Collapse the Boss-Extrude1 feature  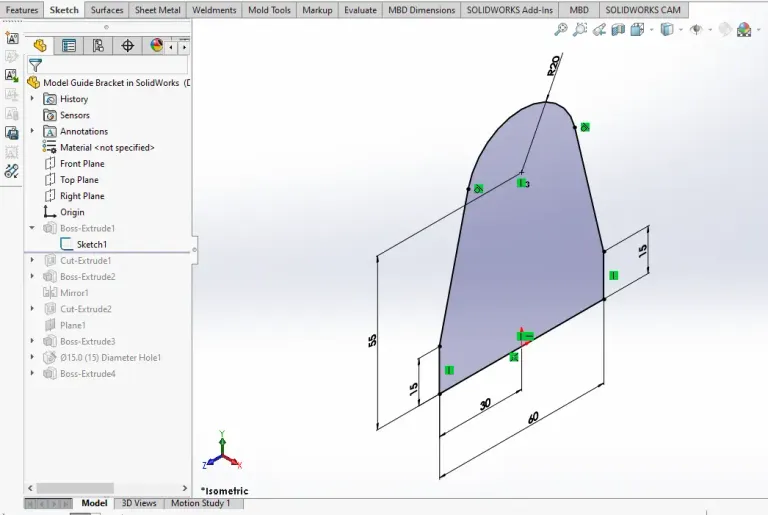33,228
